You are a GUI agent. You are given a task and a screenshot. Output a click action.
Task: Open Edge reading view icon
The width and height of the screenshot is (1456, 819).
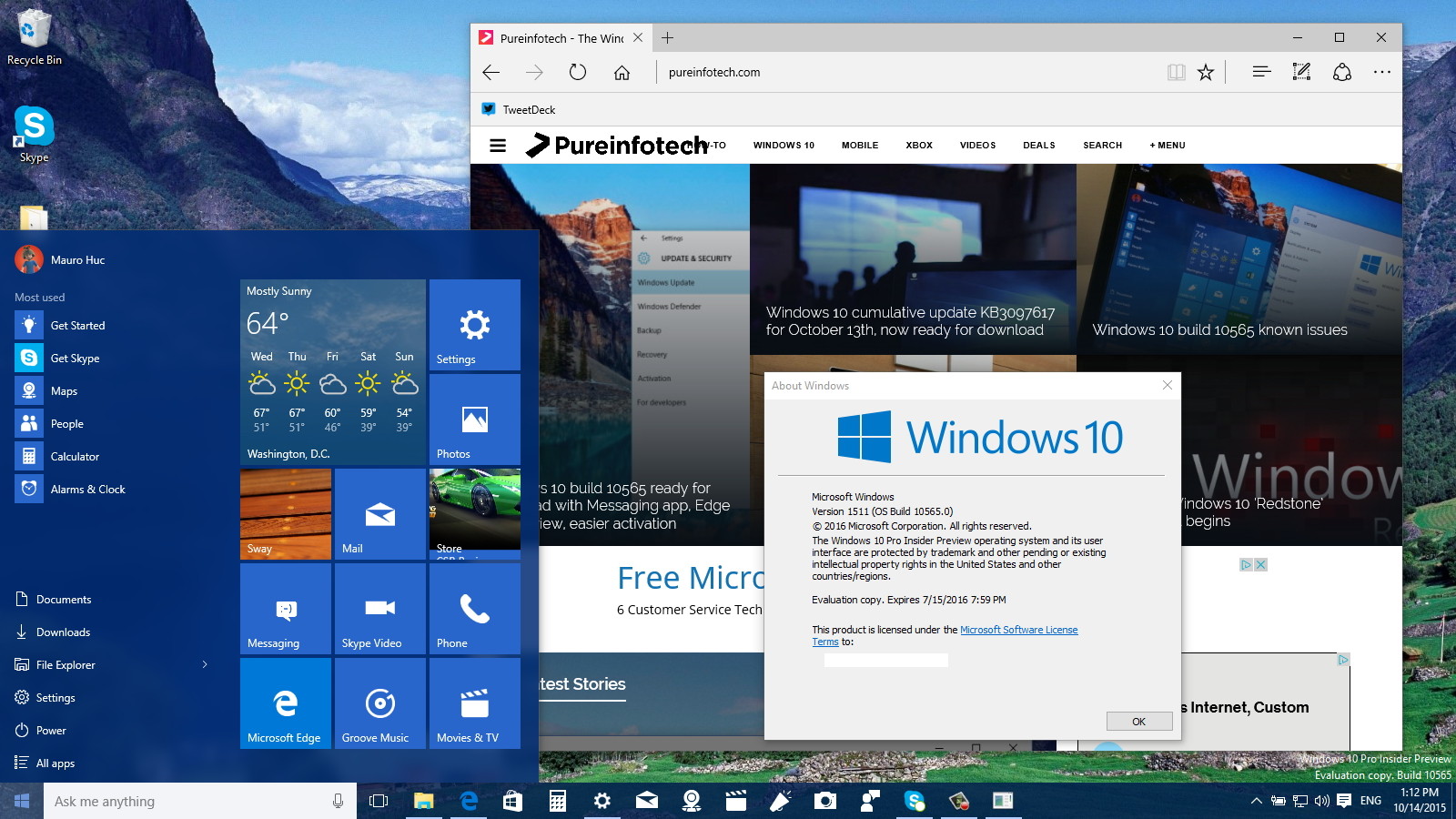click(1177, 72)
